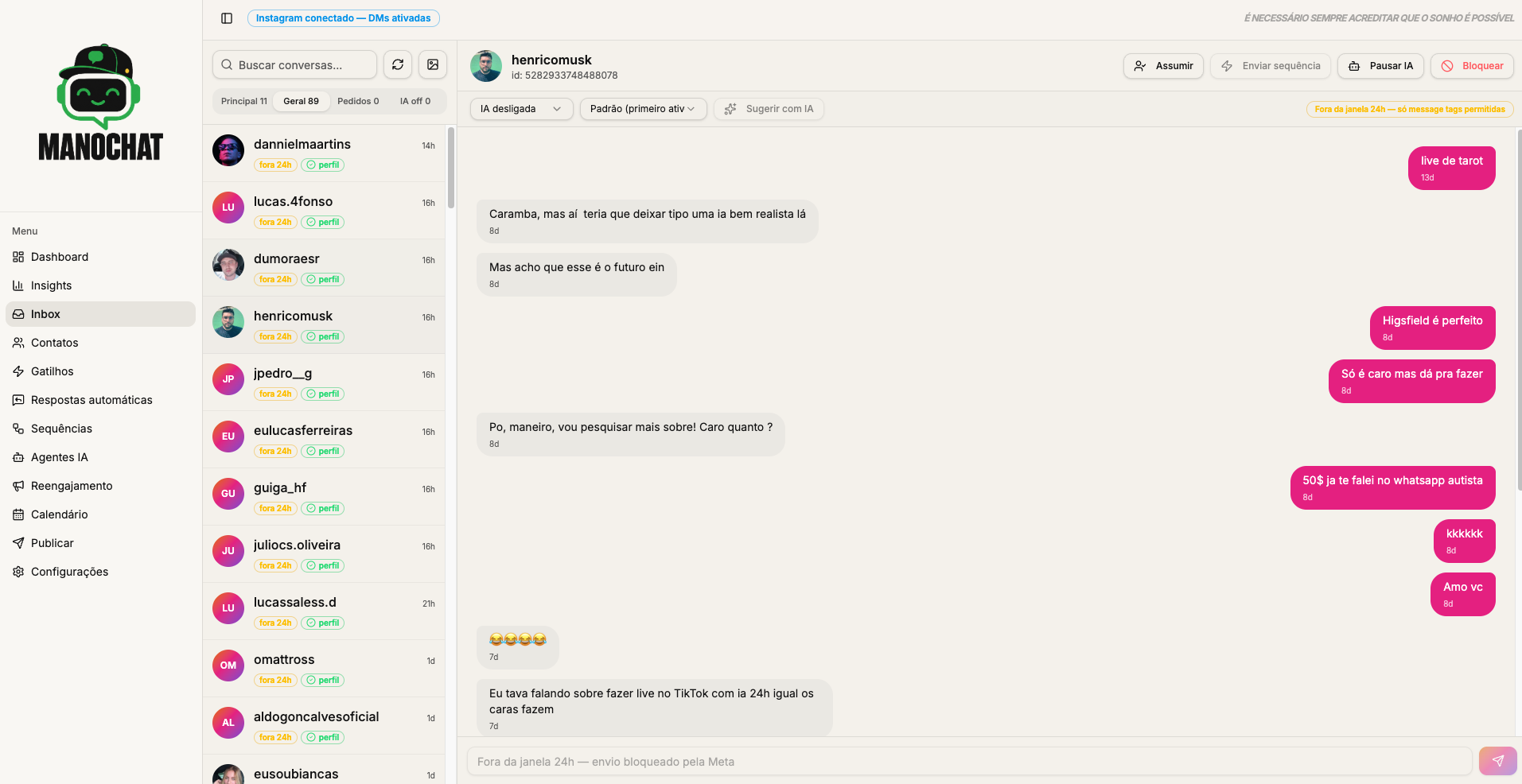Open the jpedro__g conversation
The width and height of the screenshot is (1522, 784).
tap(324, 382)
